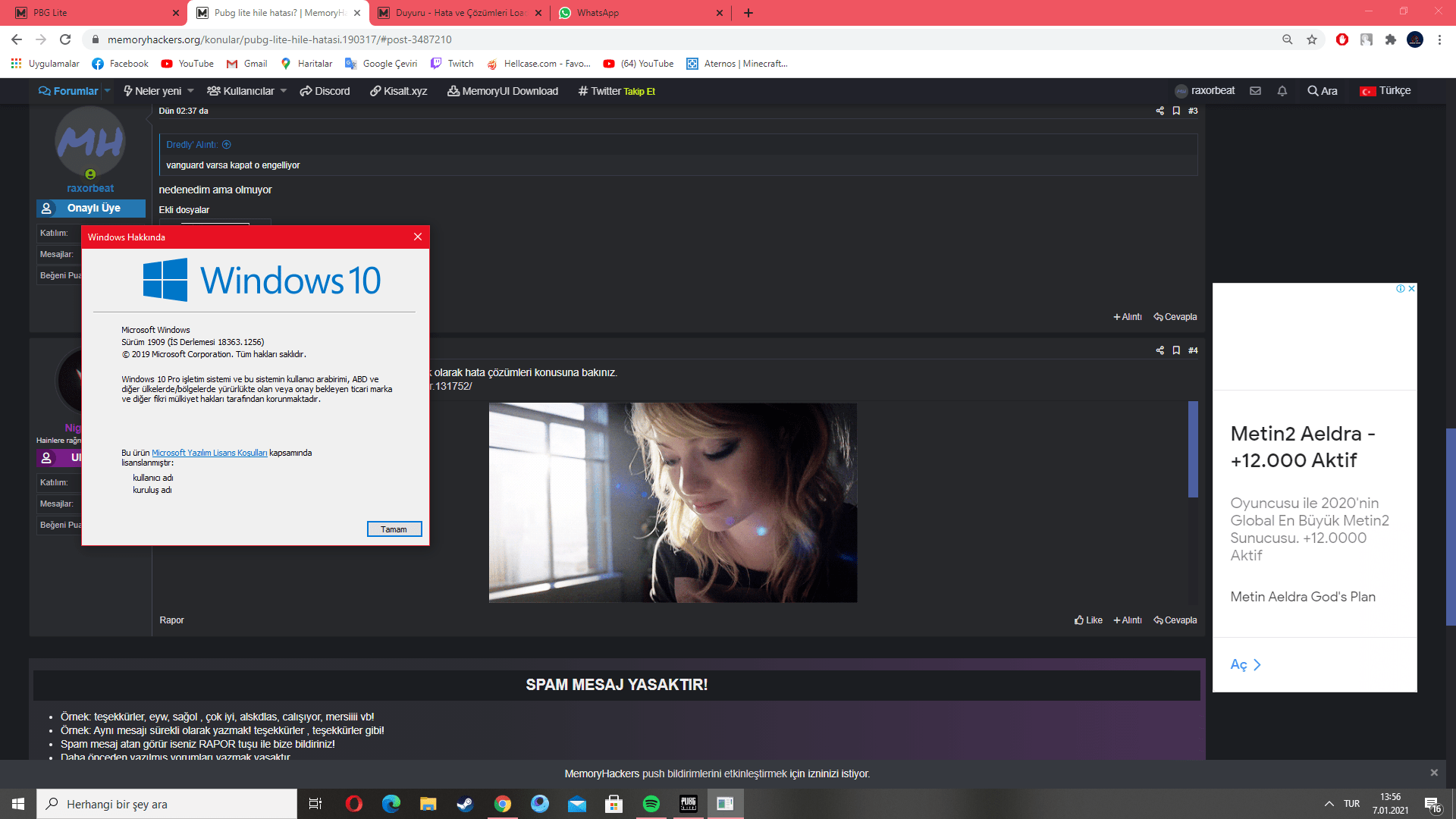Click the page vertical scrollbar
1456x819 pixels.
tap(1451, 526)
